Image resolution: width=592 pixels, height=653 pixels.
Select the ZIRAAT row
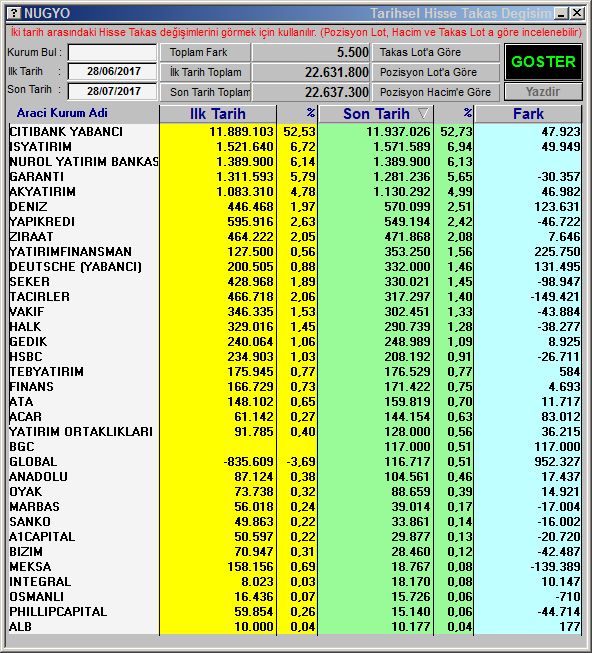coord(295,237)
